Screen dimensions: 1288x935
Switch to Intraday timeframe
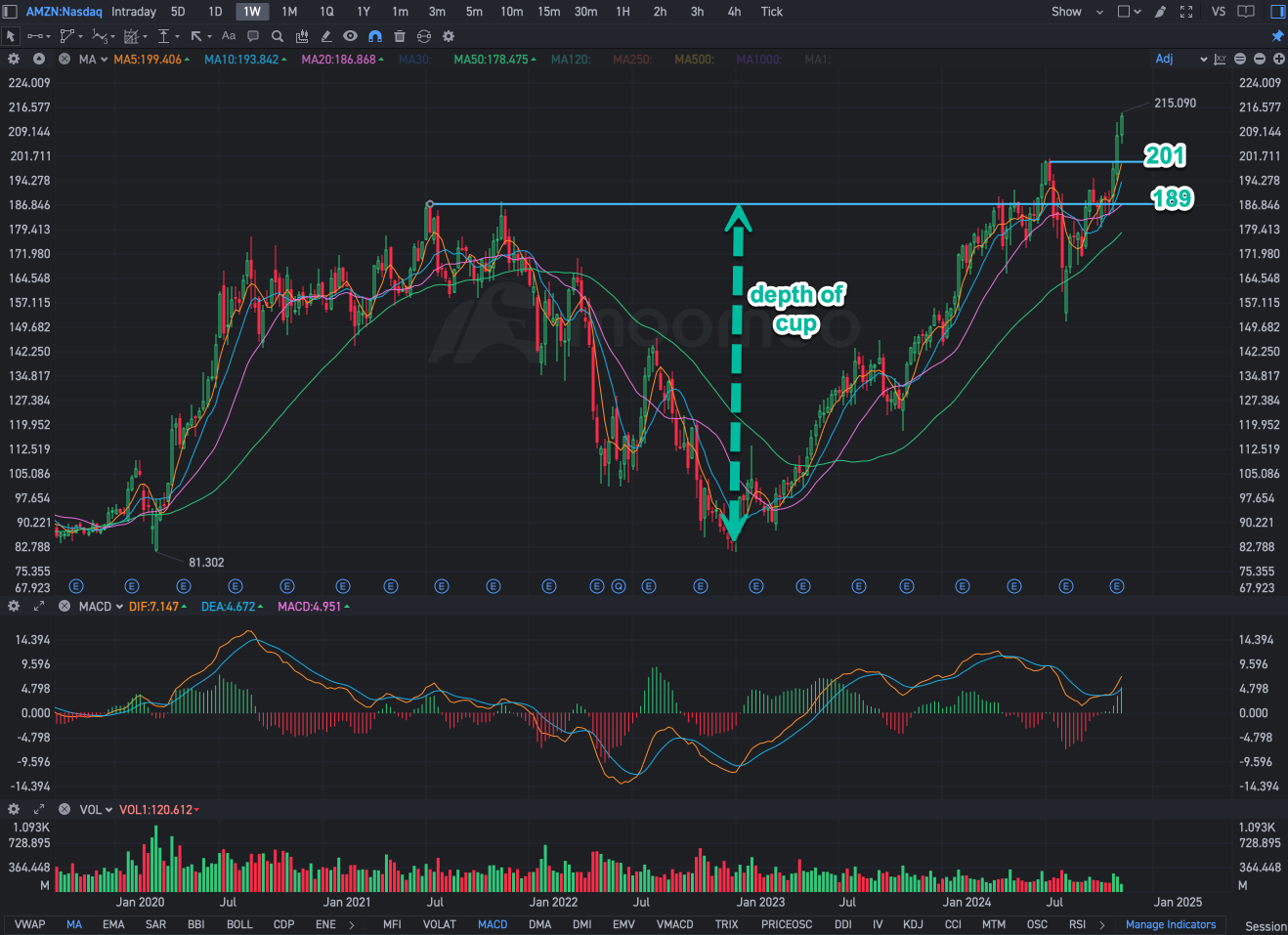[x=134, y=12]
